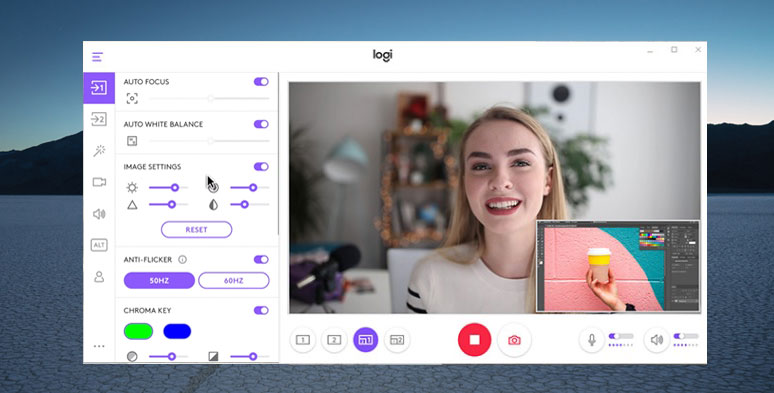
Task: Select the picture-in-picture layout
Action: [366, 340]
